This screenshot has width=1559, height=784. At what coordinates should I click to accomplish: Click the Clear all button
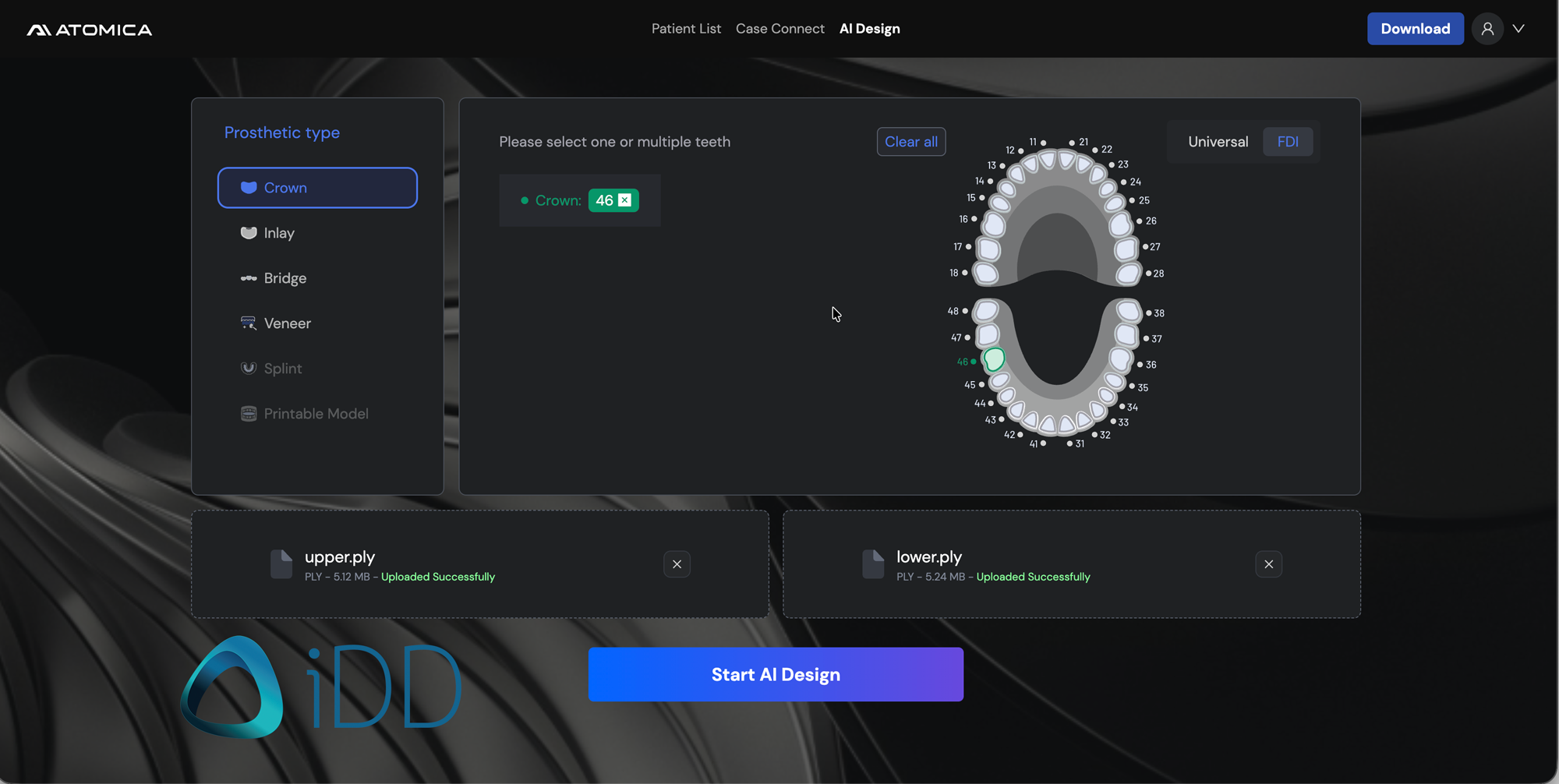coord(910,142)
